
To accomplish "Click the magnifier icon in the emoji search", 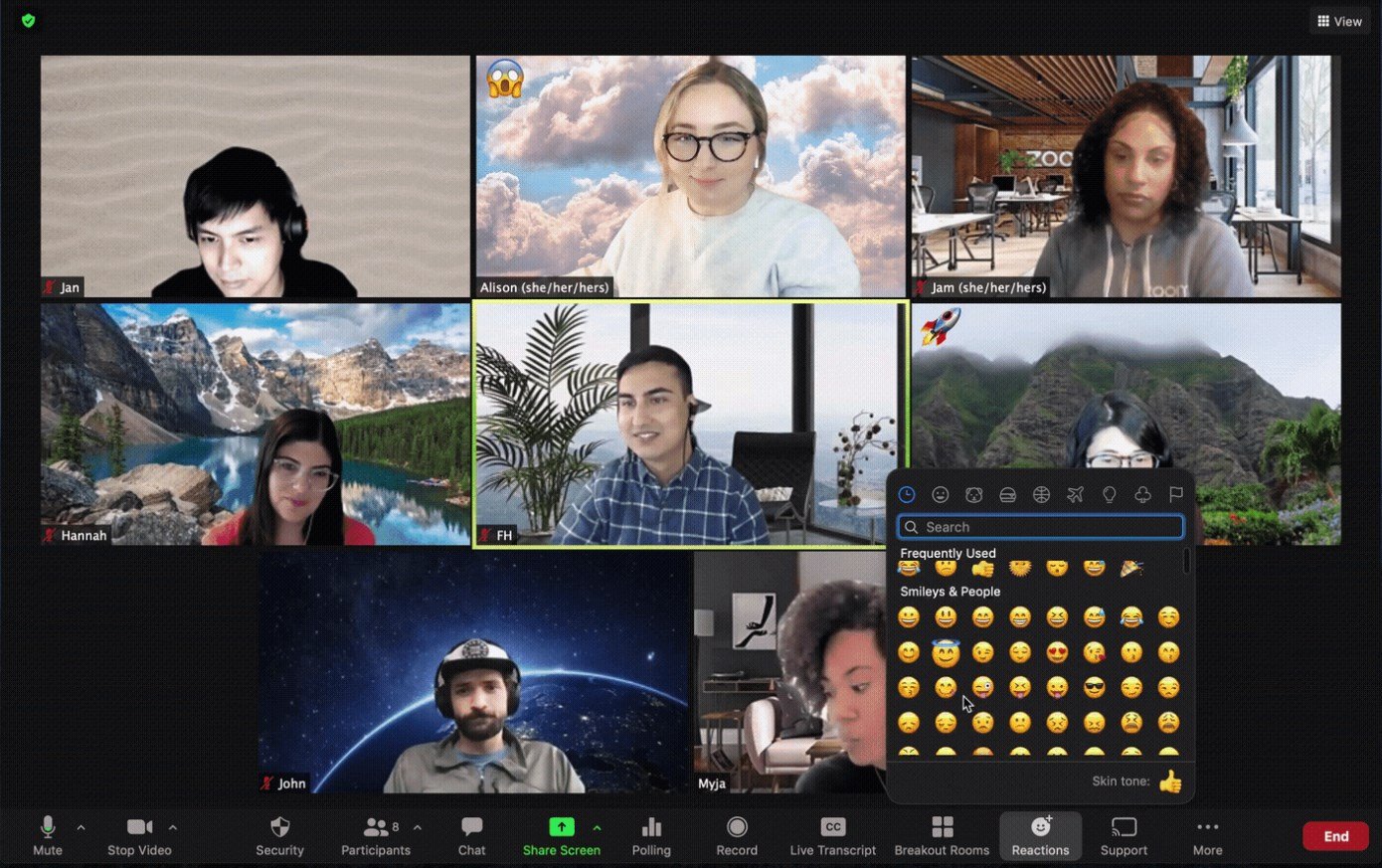I will click(x=912, y=527).
